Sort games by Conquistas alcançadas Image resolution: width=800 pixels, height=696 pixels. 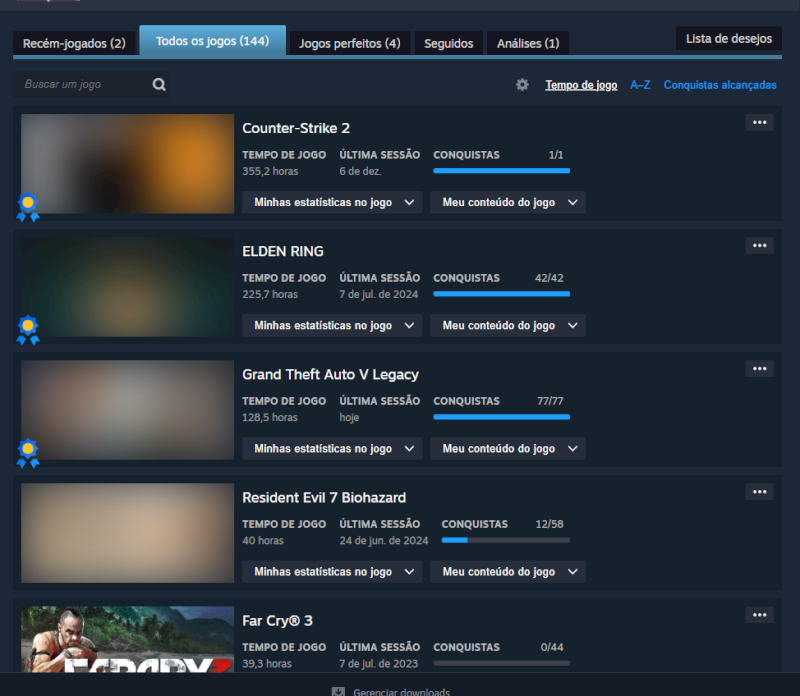coord(720,85)
